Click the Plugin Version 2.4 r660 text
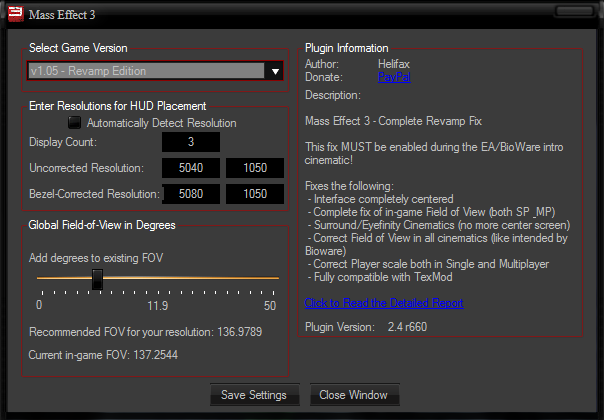The width and height of the screenshot is (604, 420). 366,327
